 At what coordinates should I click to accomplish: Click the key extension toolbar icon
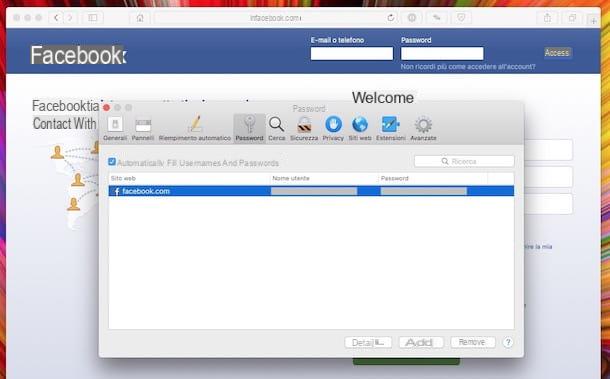[436, 18]
